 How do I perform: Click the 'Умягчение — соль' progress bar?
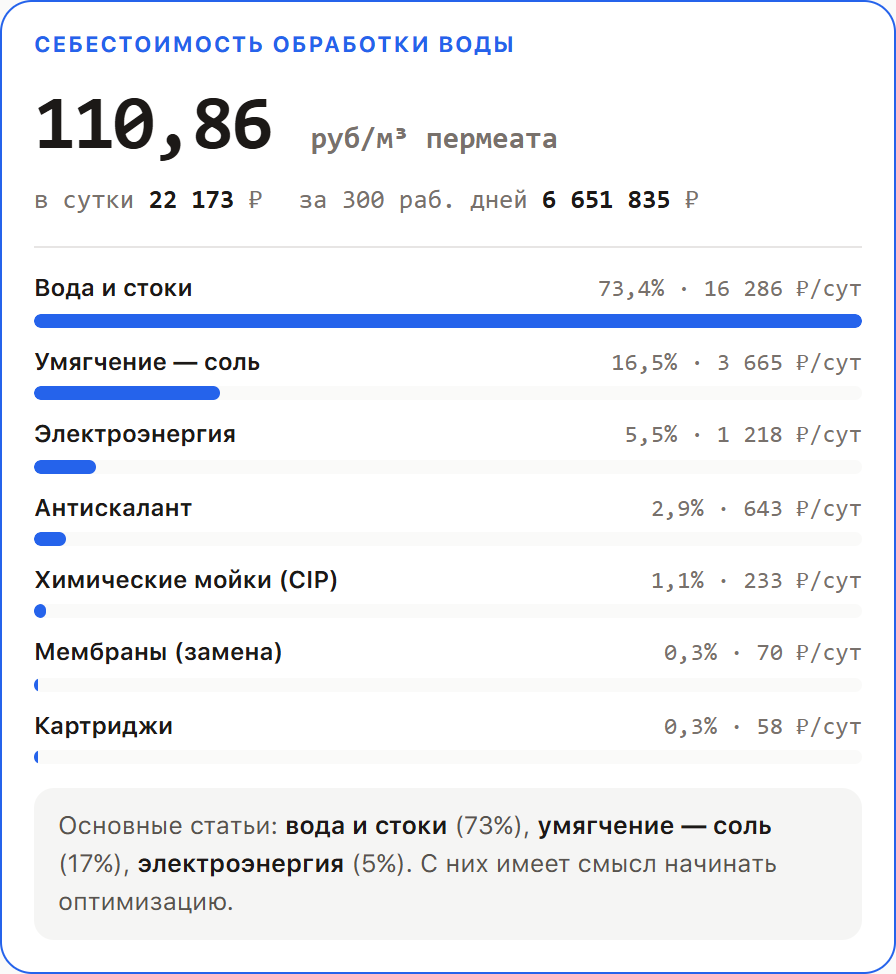point(448,393)
